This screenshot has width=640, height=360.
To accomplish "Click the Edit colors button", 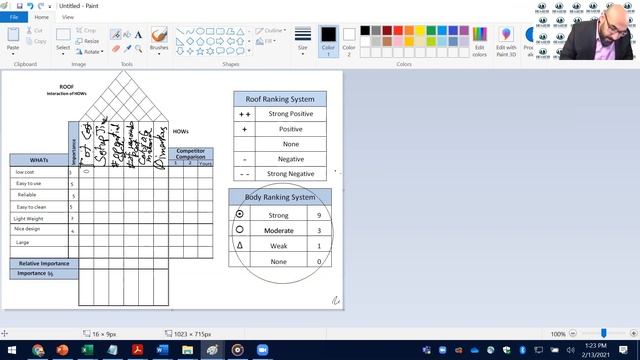I will coord(480,42).
